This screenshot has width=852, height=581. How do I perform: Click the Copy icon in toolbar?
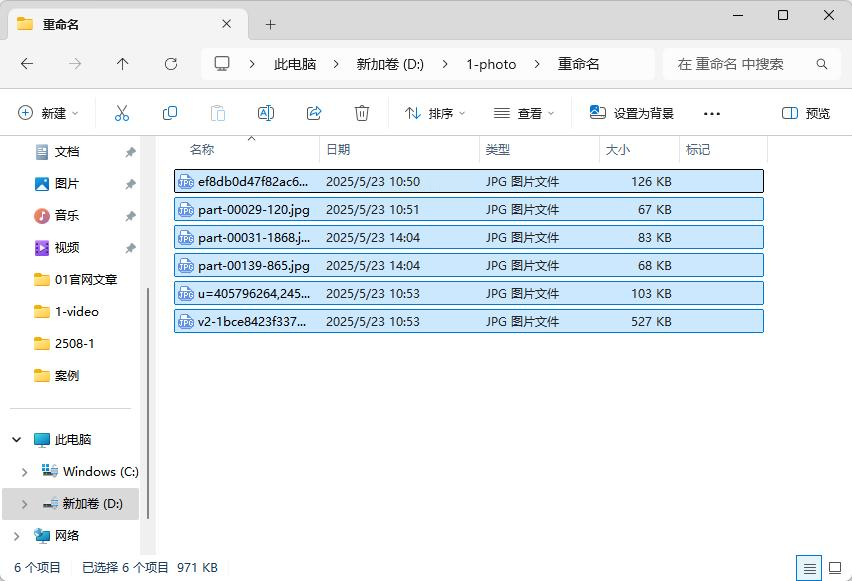[x=170, y=113]
